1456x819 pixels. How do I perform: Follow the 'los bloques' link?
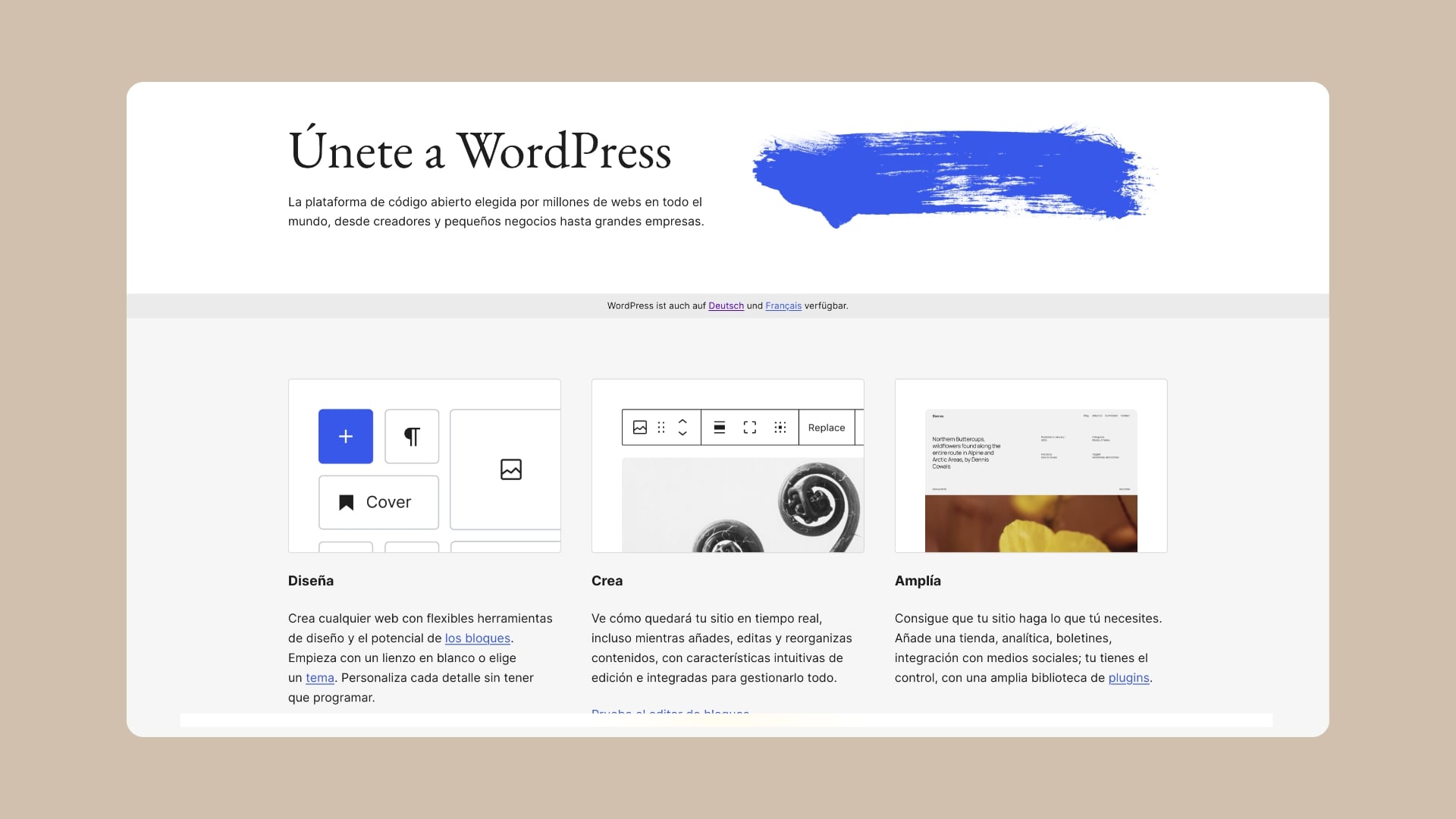477,638
